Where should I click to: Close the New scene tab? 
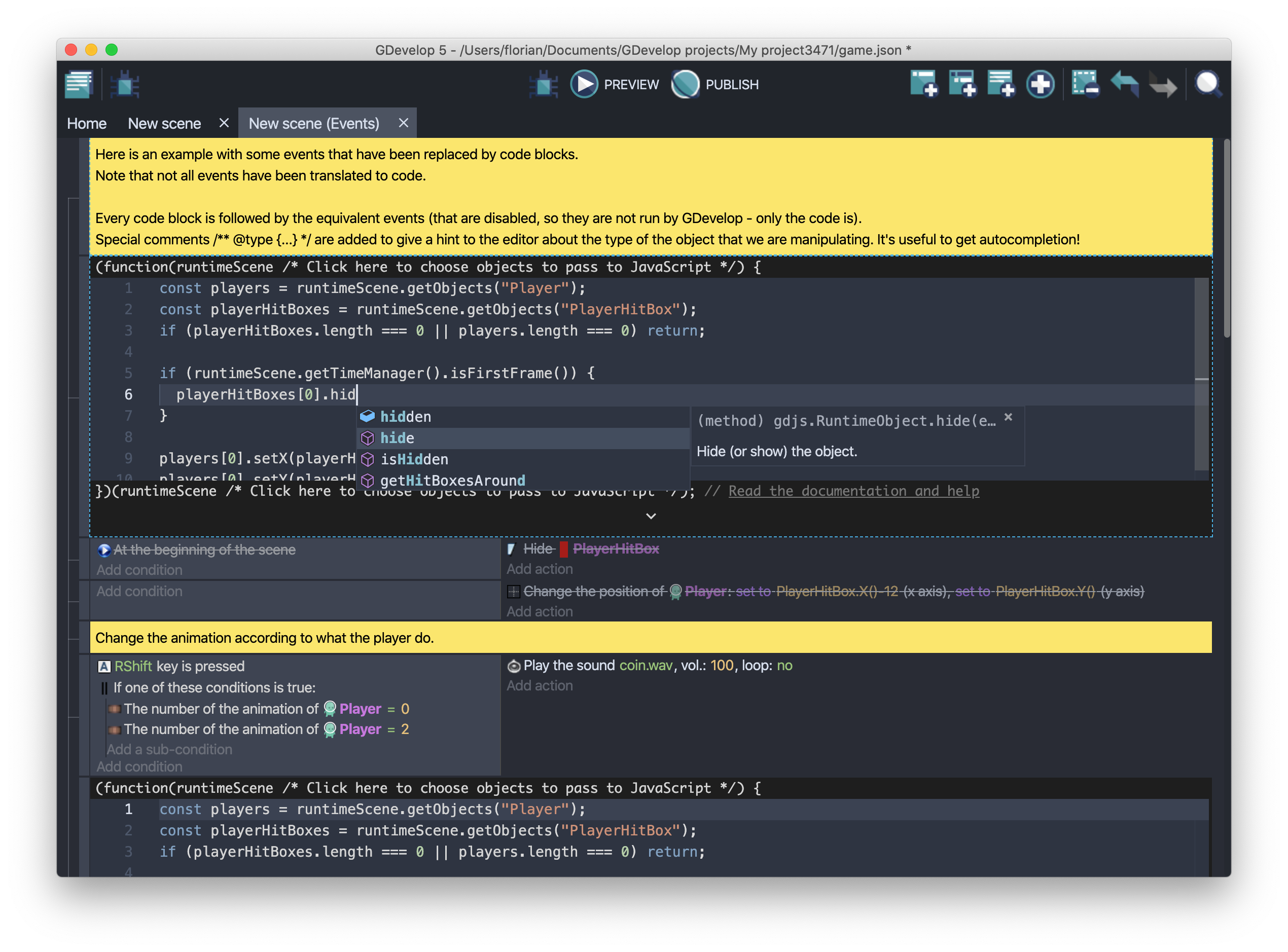[224, 123]
